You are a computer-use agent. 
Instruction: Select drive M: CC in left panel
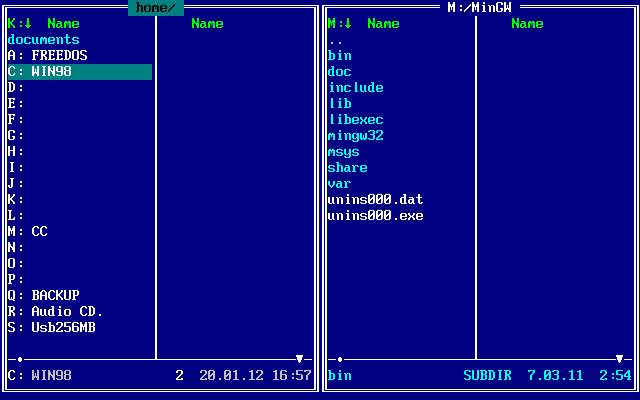tap(28, 232)
